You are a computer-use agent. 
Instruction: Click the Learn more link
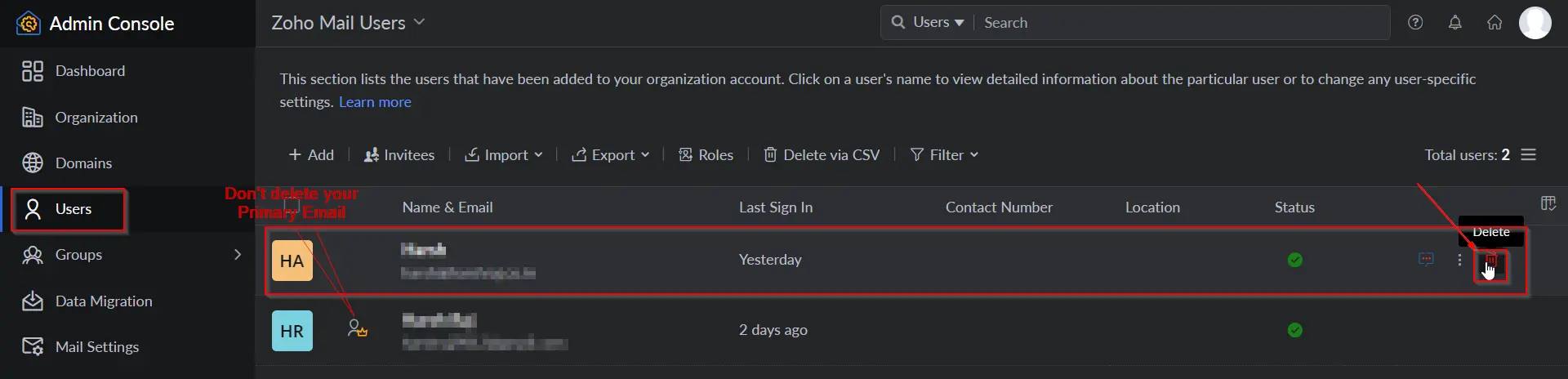[x=375, y=102]
